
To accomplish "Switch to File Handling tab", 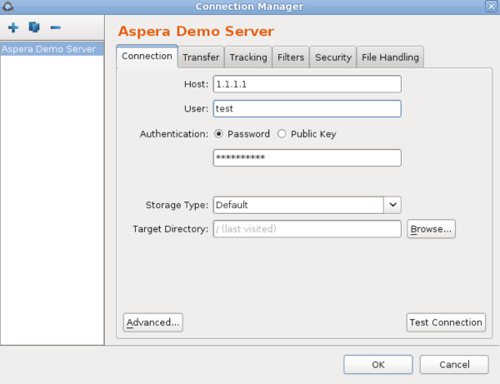I will (x=390, y=57).
